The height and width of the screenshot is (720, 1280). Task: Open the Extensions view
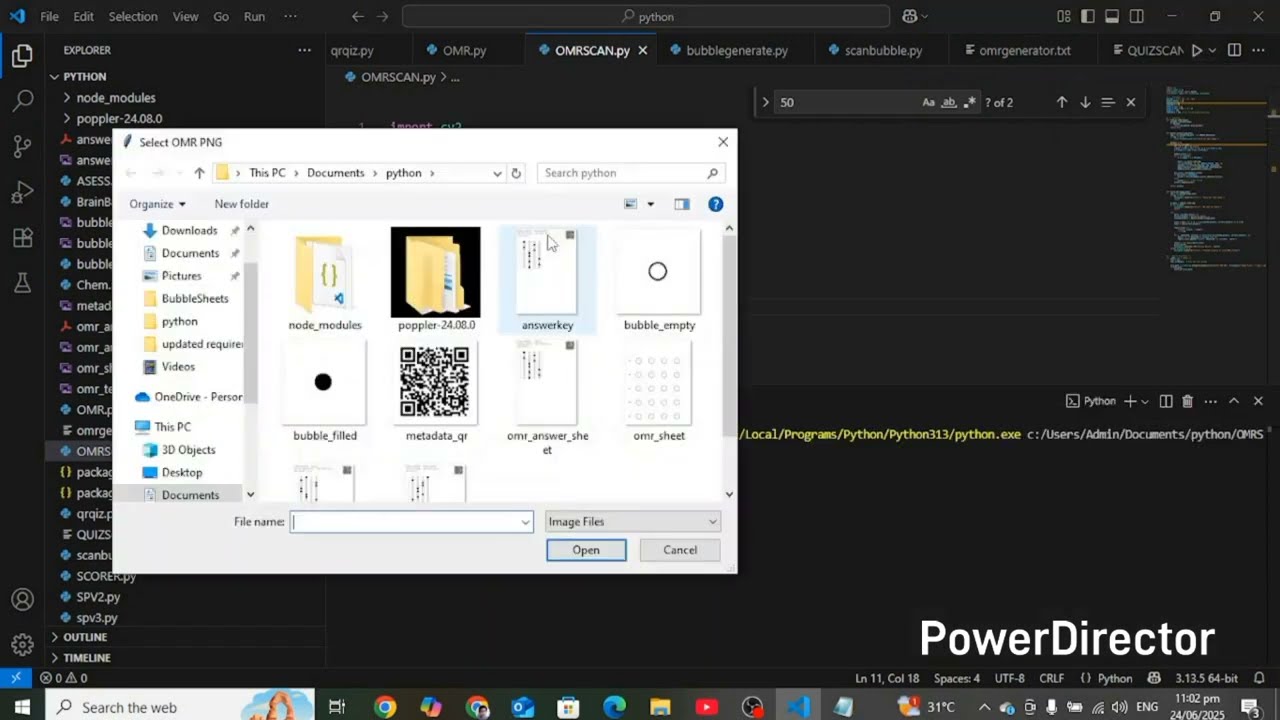22,238
